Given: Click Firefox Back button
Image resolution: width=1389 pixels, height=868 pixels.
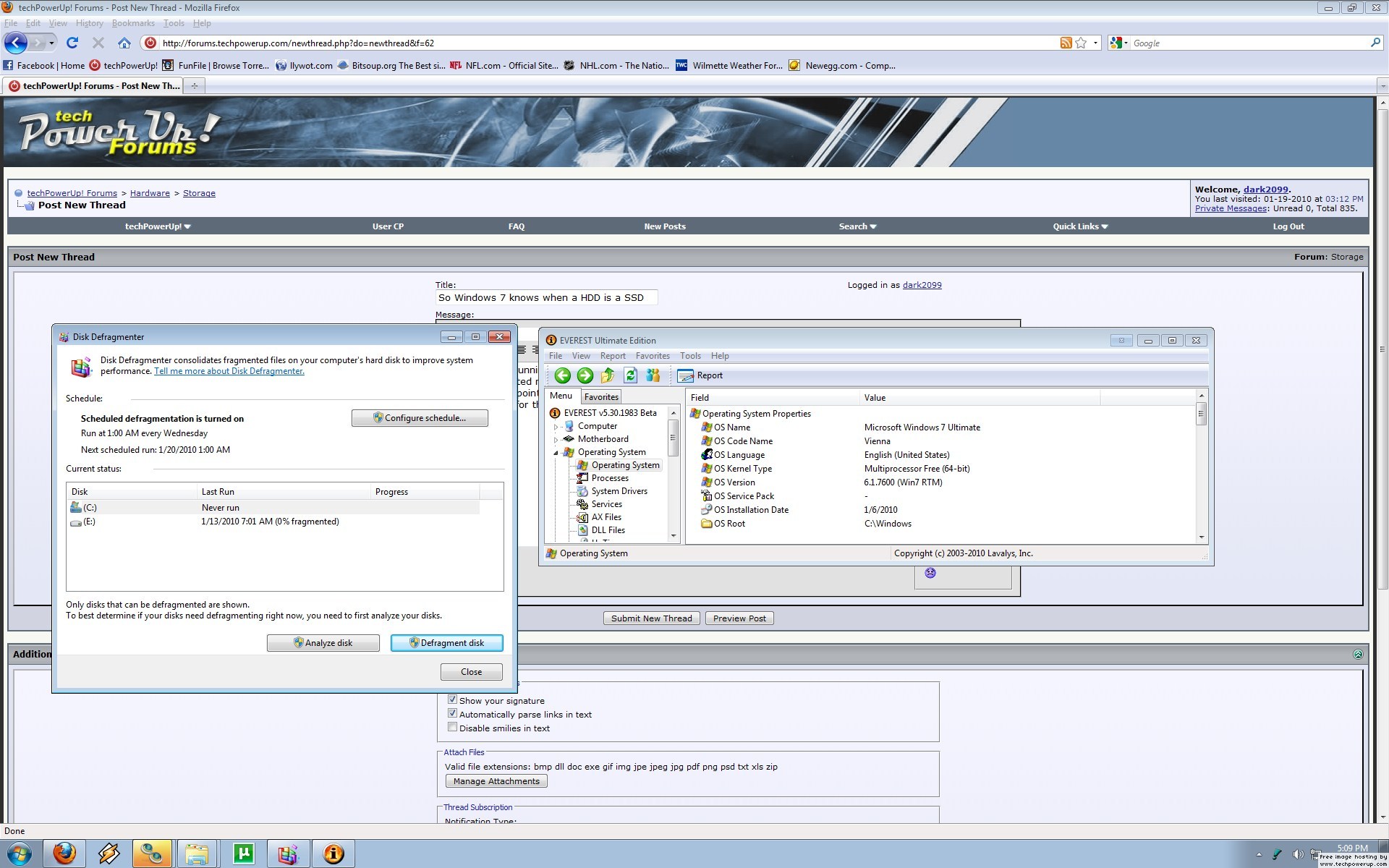Looking at the screenshot, I should pos(16,43).
